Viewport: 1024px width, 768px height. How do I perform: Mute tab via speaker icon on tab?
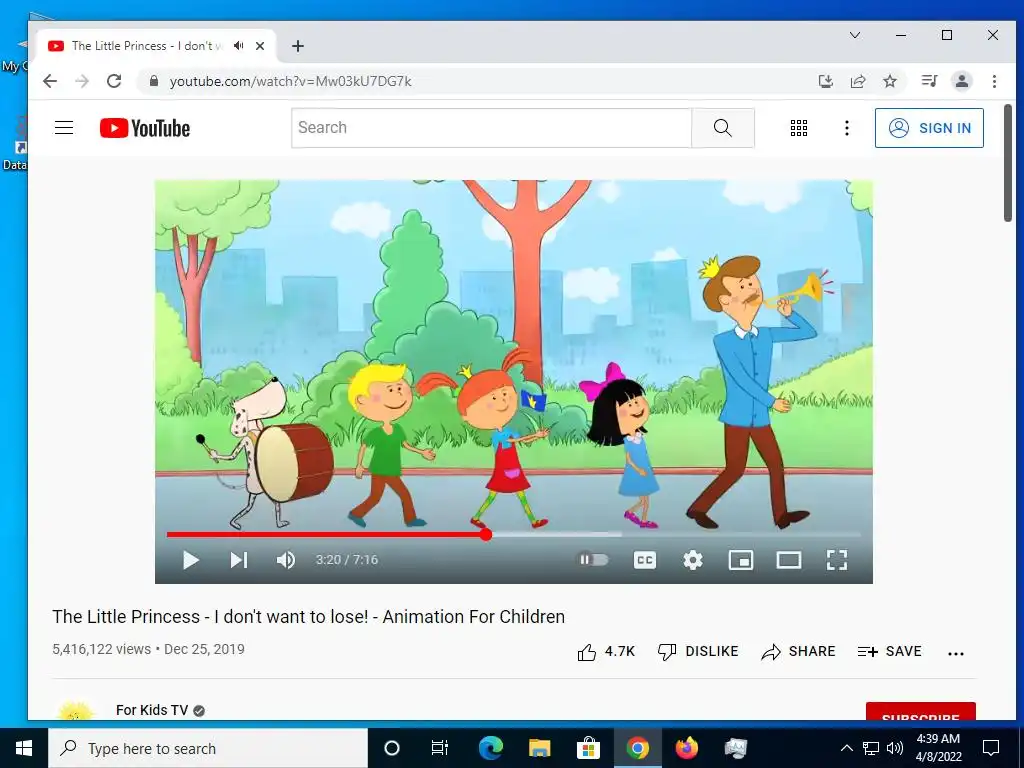pyautogui.click(x=239, y=46)
